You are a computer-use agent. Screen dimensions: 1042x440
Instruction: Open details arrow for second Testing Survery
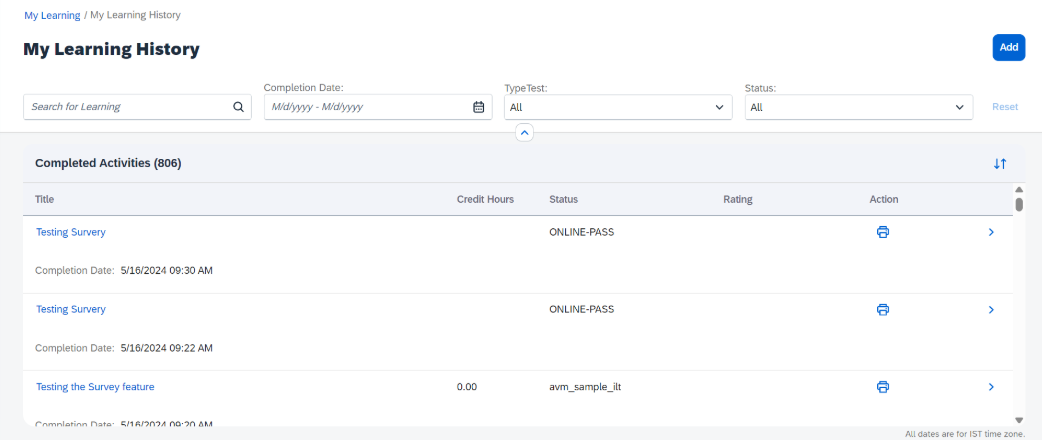tap(991, 309)
